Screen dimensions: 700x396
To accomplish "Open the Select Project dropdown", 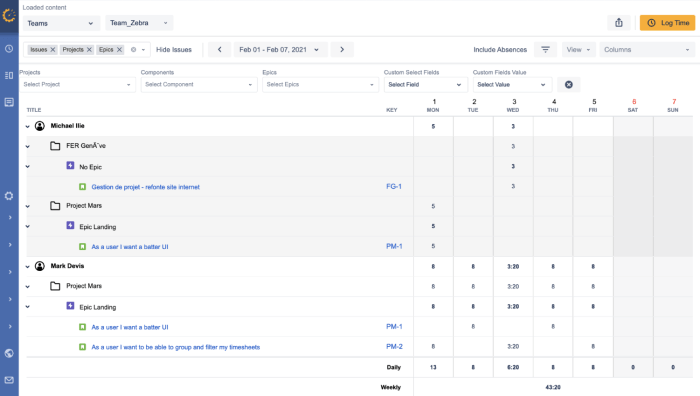I will 77,84.
